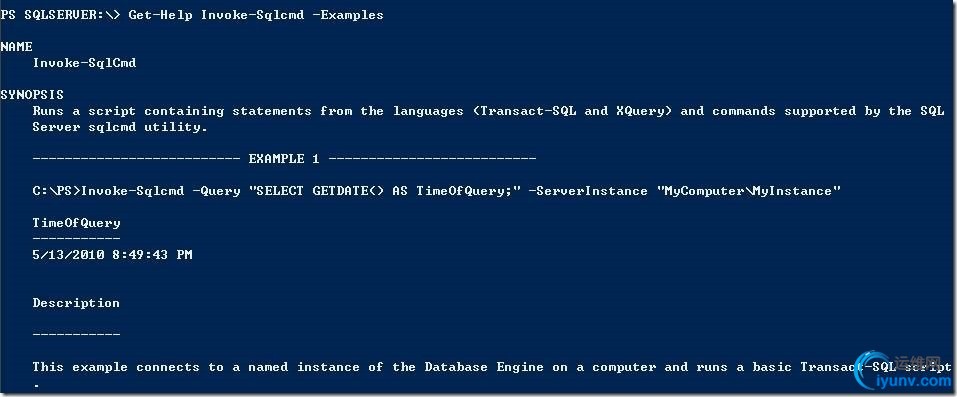This screenshot has width=957, height=397.
Task: Click the XQuery word in synopsis line
Action: tap(641, 111)
